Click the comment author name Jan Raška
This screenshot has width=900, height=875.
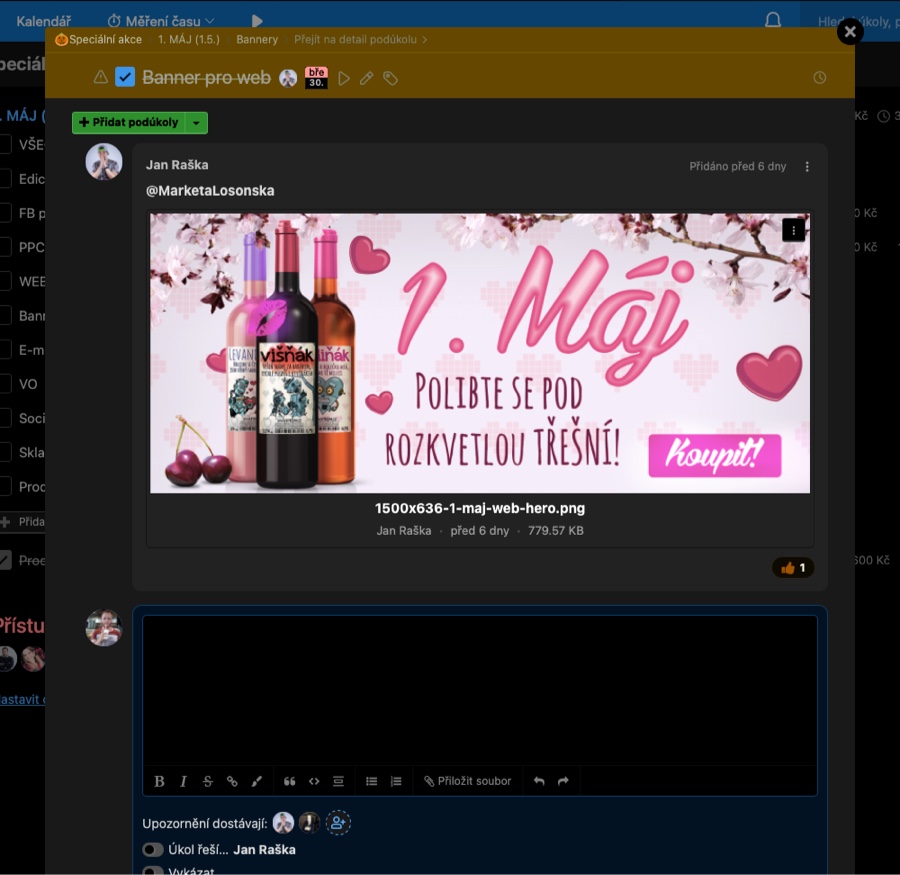pyautogui.click(x=177, y=165)
